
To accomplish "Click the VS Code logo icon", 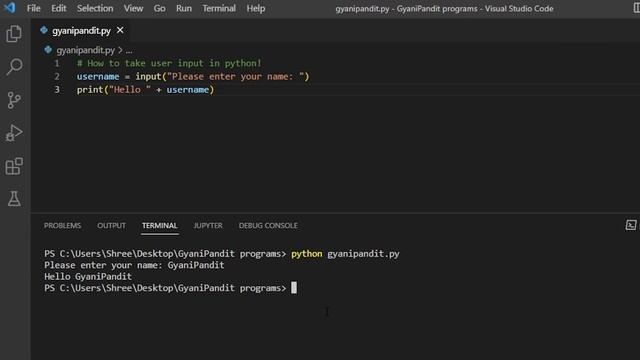I will point(9,7).
